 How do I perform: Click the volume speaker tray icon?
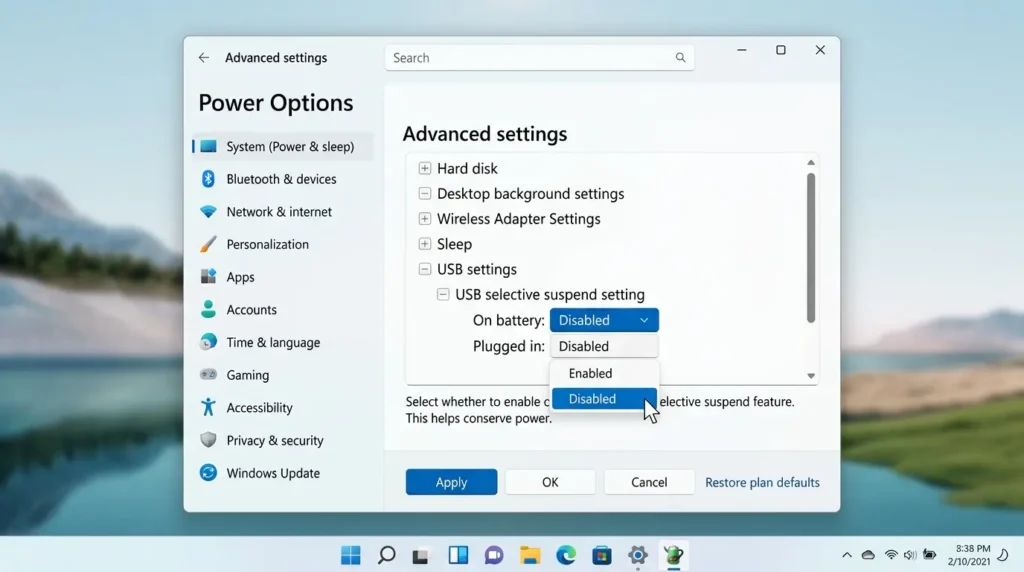pyautogui.click(x=910, y=555)
